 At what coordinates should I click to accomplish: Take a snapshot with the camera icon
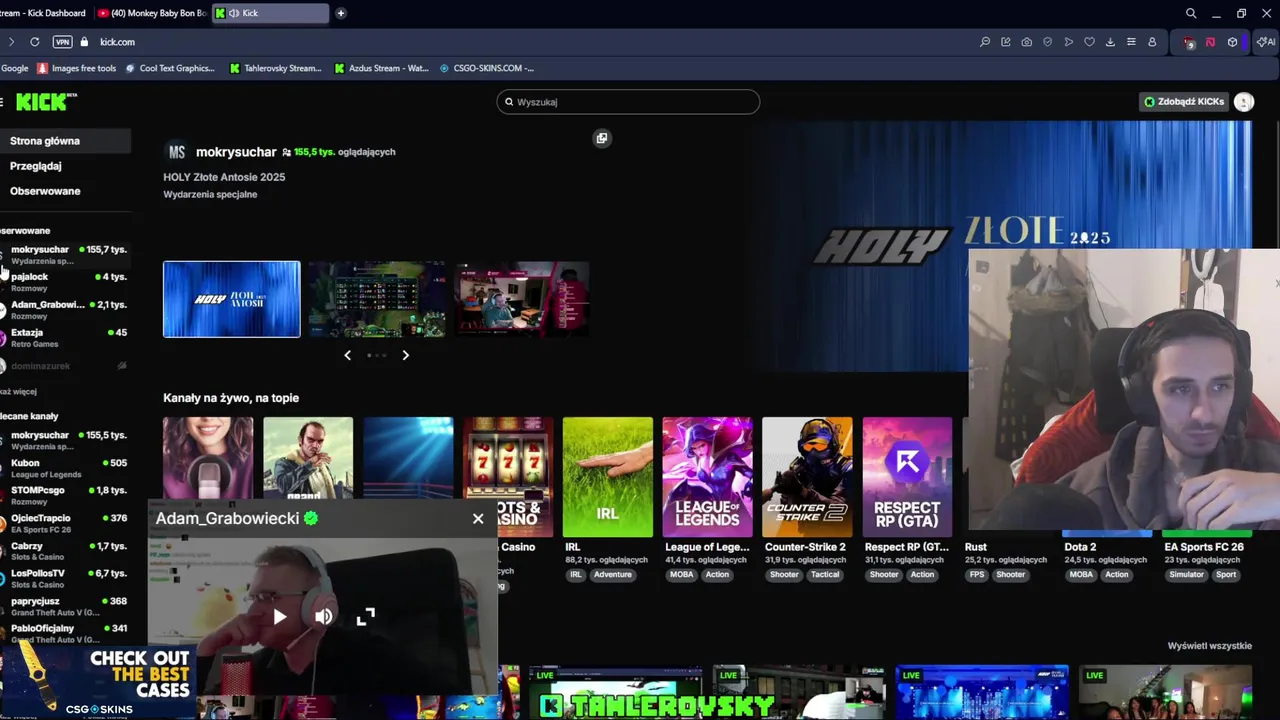click(x=1027, y=42)
